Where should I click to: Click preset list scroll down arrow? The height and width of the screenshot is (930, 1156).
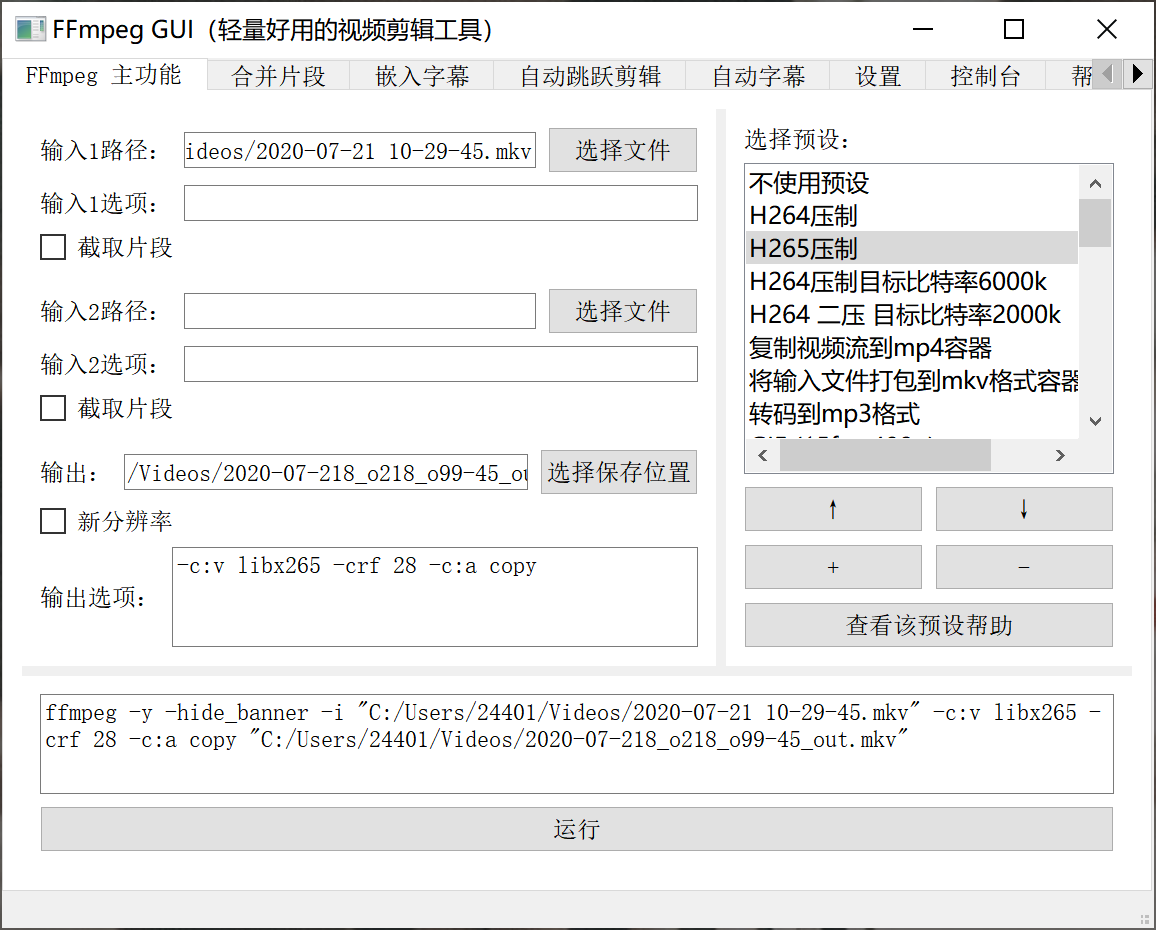pos(1096,421)
